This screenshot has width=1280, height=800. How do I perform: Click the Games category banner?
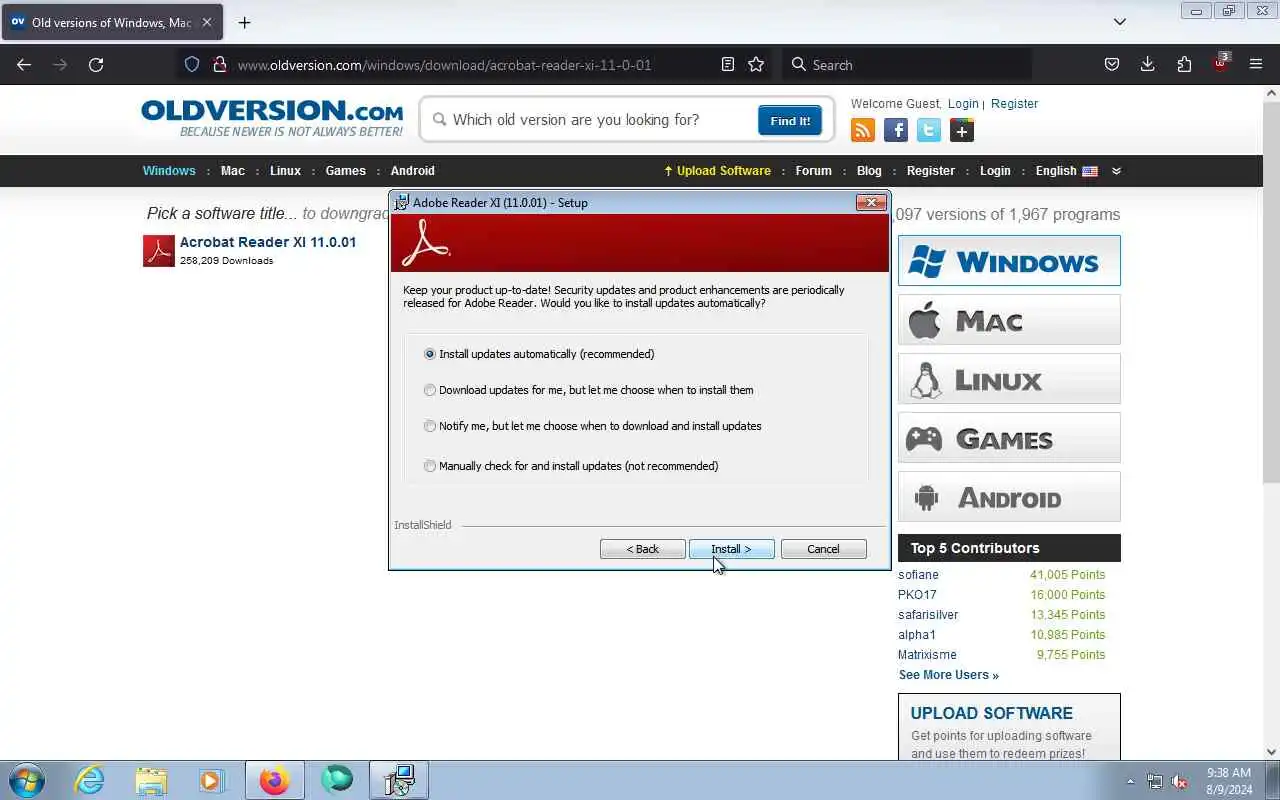(1009, 438)
